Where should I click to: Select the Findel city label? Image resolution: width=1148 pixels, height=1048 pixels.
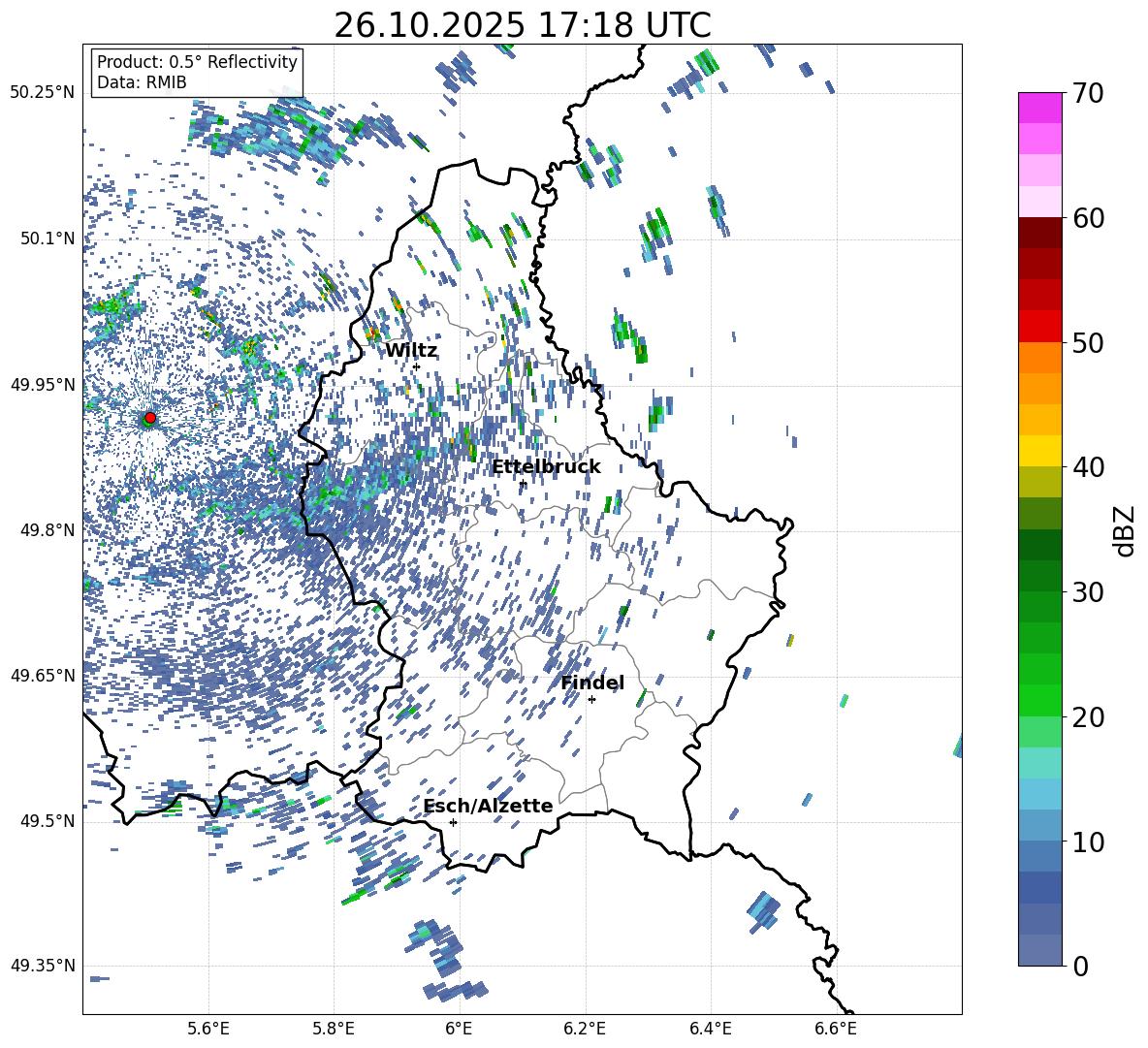[592, 683]
